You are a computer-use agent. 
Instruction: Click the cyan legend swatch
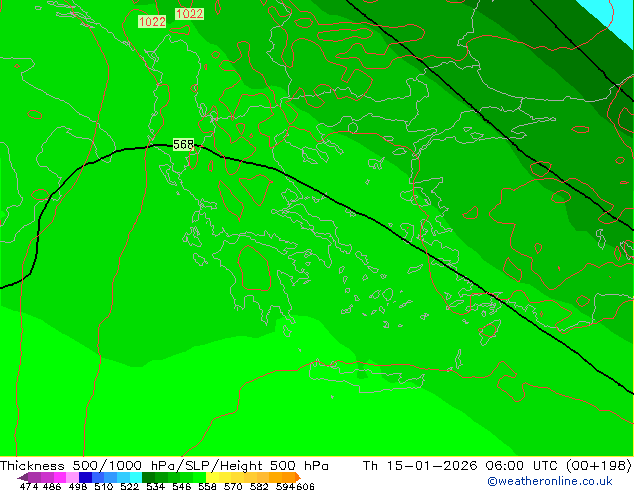click(x=136, y=477)
